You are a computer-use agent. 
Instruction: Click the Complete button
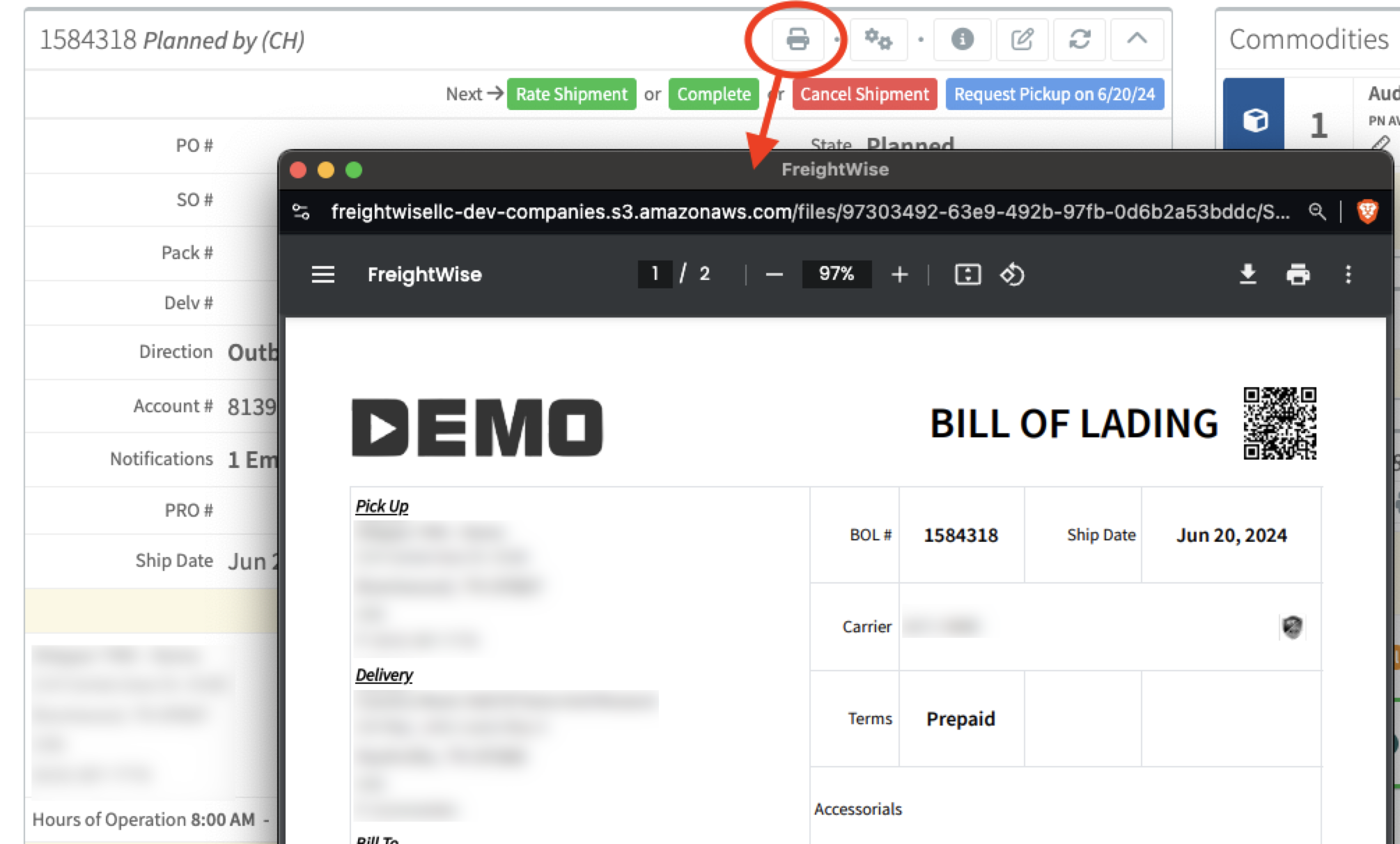[x=713, y=94]
